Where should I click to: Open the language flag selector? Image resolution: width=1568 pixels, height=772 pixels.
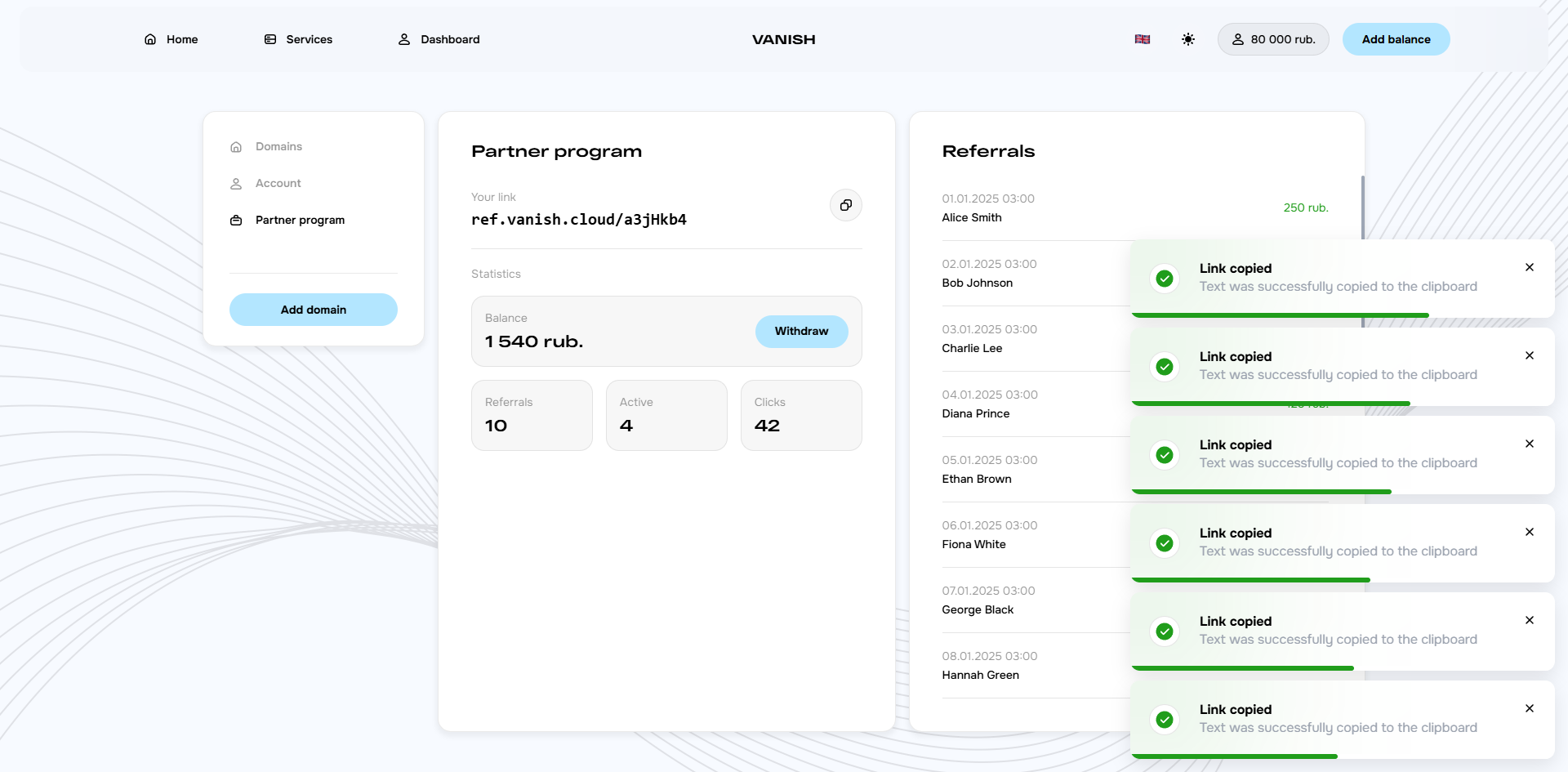pyautogui.click(x=1142, y=39)
